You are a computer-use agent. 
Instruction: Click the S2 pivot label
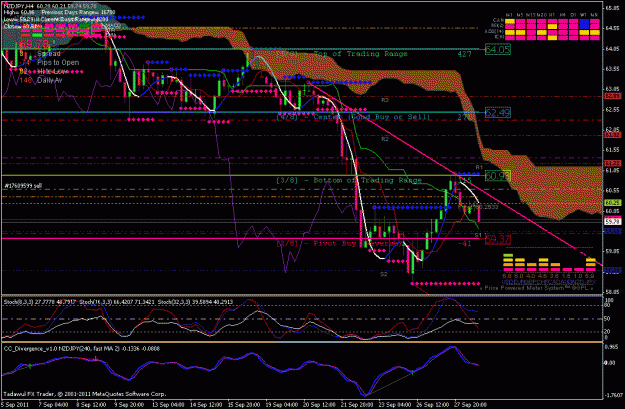pos(383,274)
